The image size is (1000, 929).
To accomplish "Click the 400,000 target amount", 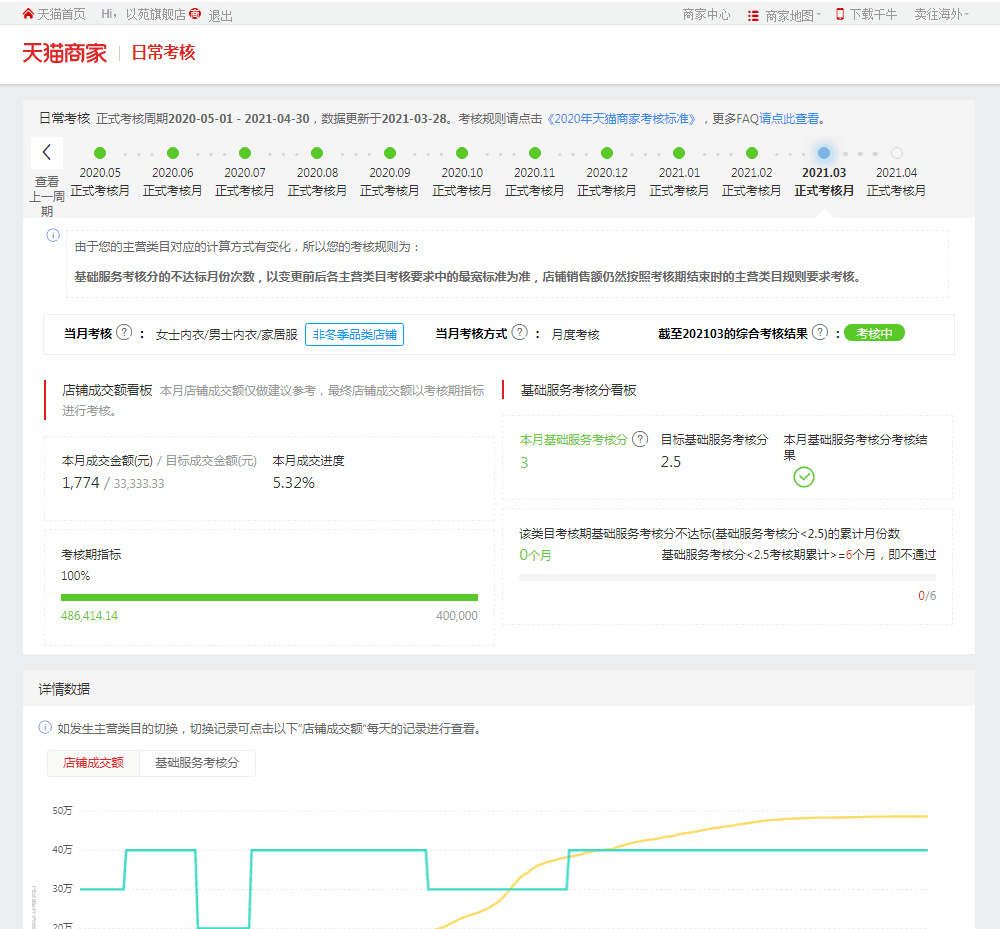I will [x=457, y=616].
